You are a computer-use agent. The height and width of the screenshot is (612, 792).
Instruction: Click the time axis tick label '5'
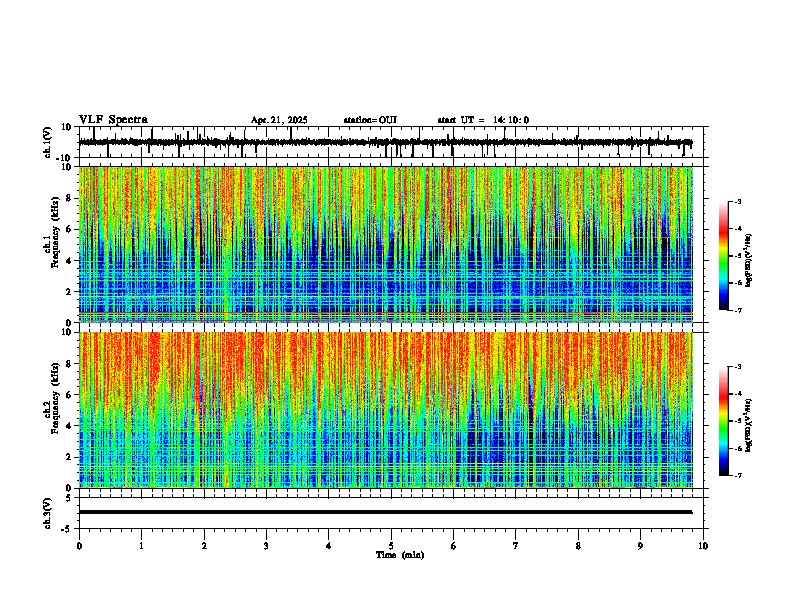pos(391,546)
